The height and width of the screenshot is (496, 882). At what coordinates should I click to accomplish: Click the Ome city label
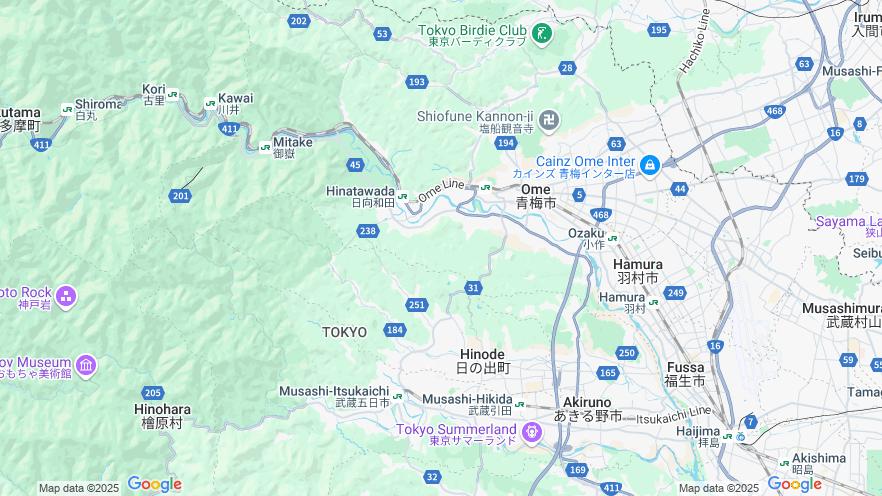536,196
